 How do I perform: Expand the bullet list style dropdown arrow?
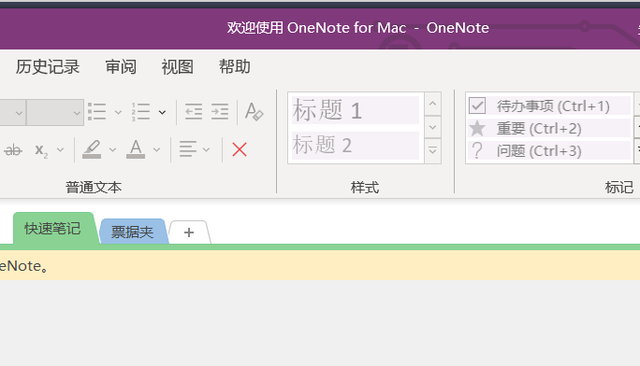[118, 112]
